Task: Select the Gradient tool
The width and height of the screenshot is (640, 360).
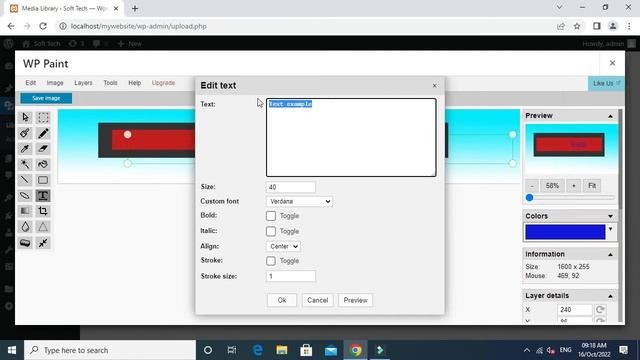Action: pyautogui.click(x=25, y=211)
